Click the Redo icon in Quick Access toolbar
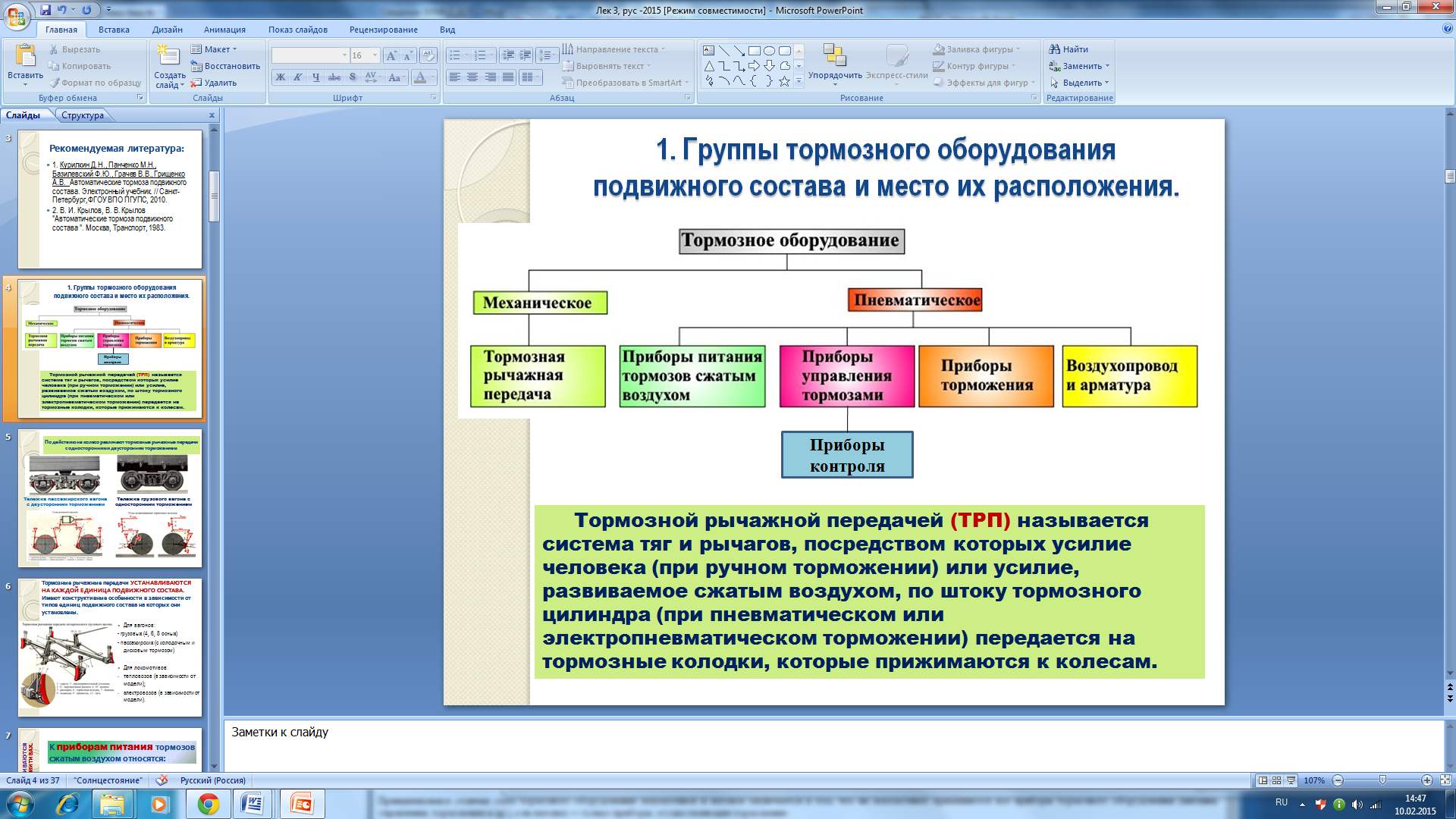This screenshot has width=1456, height=819. [86, 10]
